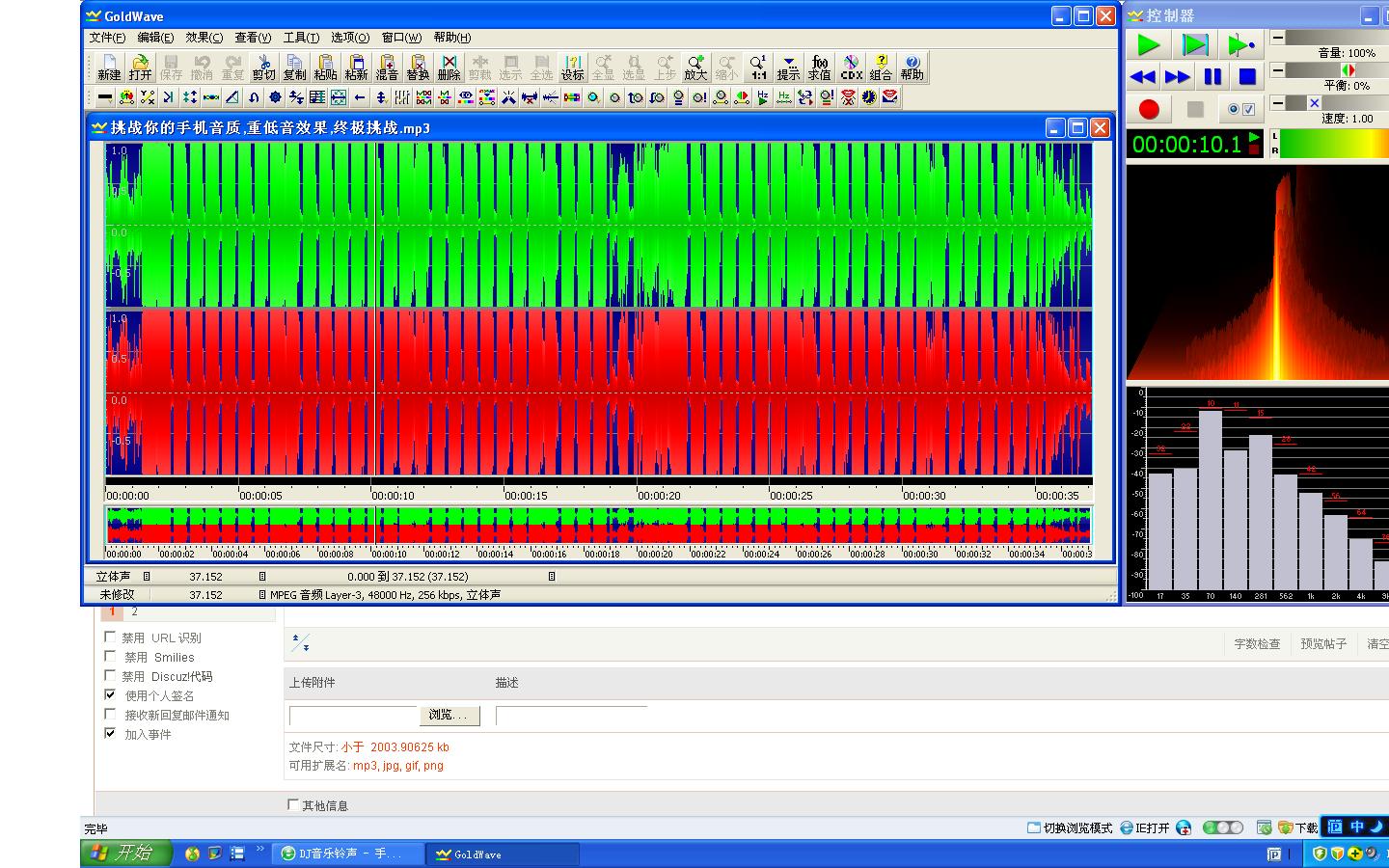Viewport: 1389px width, 868px height.
Task: Click the 音量 volume slider track
Action: tap(1336, 38)
